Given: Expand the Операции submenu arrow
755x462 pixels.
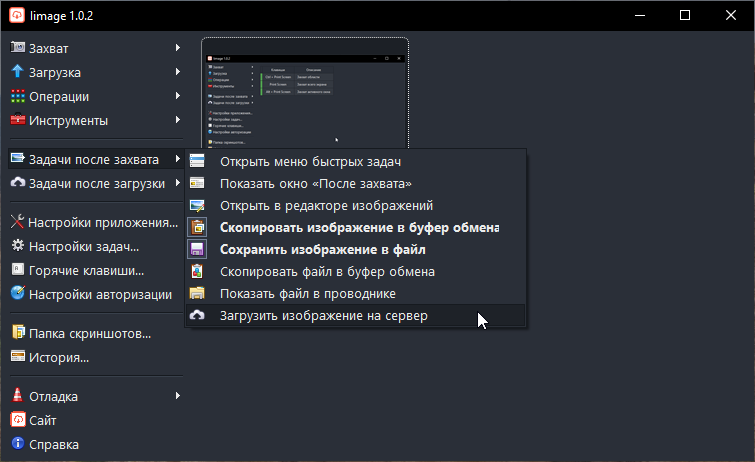Looking at the screenshot, I should point(178,96).
